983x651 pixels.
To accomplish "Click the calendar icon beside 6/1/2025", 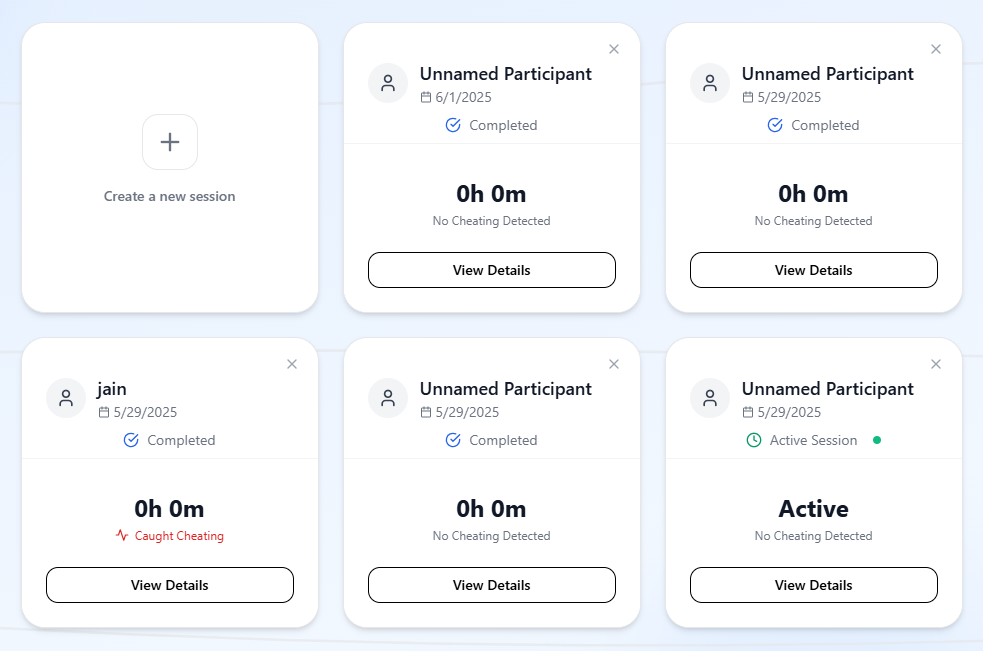I will click(x=426, y=98).
